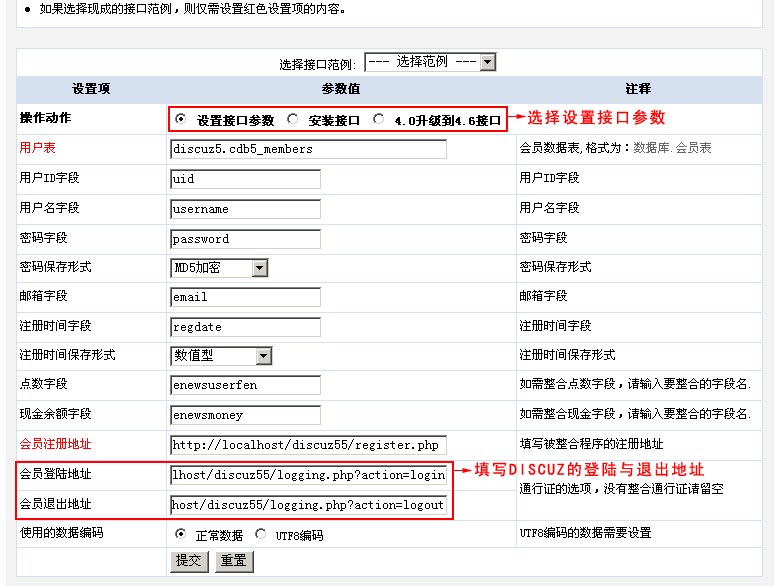Focus the enewsmoney cash balance input
The image size is (780, 586).
pos(245,415)
